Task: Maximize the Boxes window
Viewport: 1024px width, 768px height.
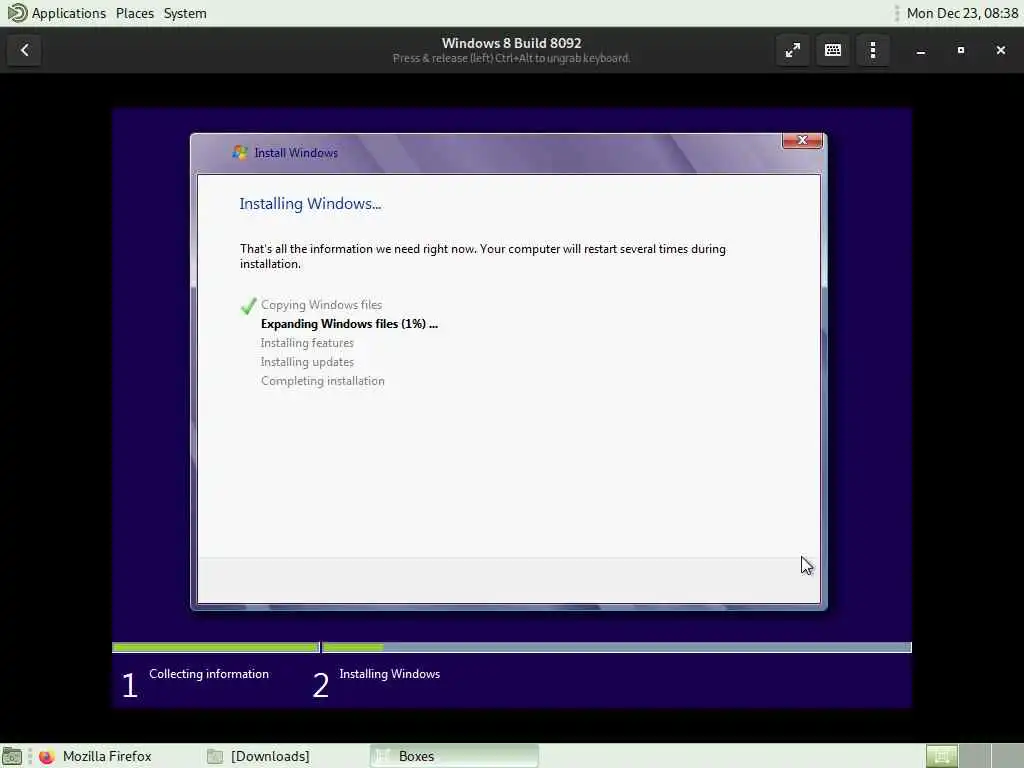Action: [961, 50]
